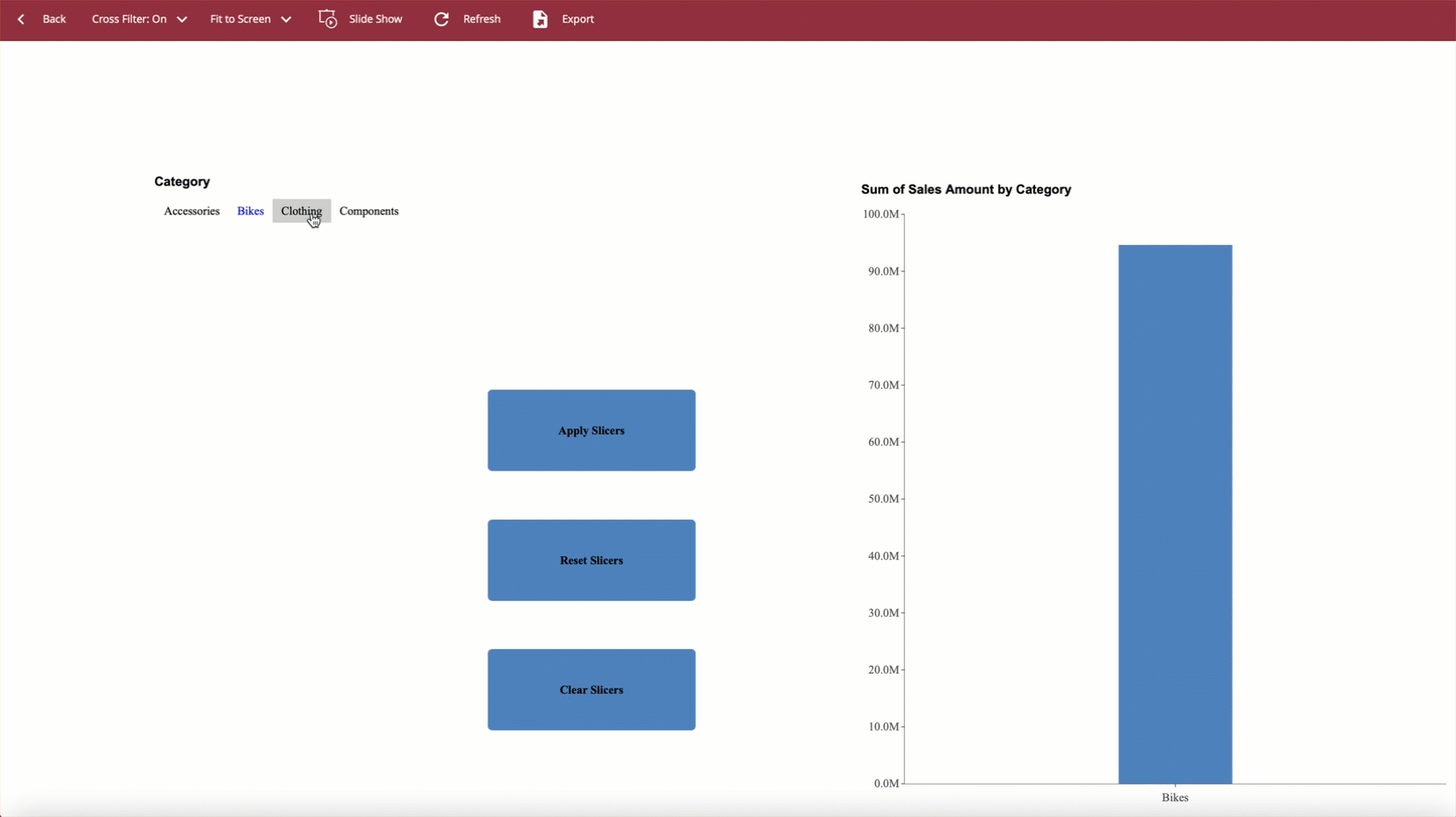Click the Export document icon
This screenshot has width=1456, height=817.
point(540,19)
